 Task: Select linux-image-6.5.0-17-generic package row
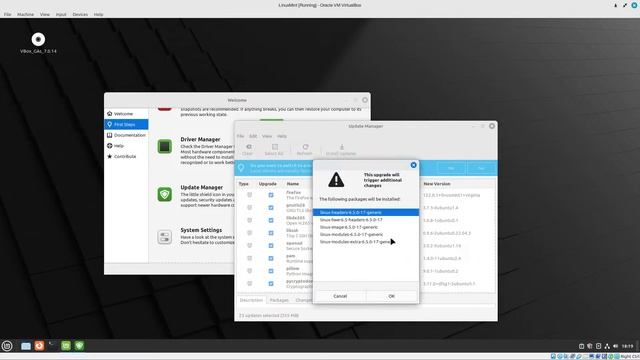pyautogui.click(x=366, y=227)
